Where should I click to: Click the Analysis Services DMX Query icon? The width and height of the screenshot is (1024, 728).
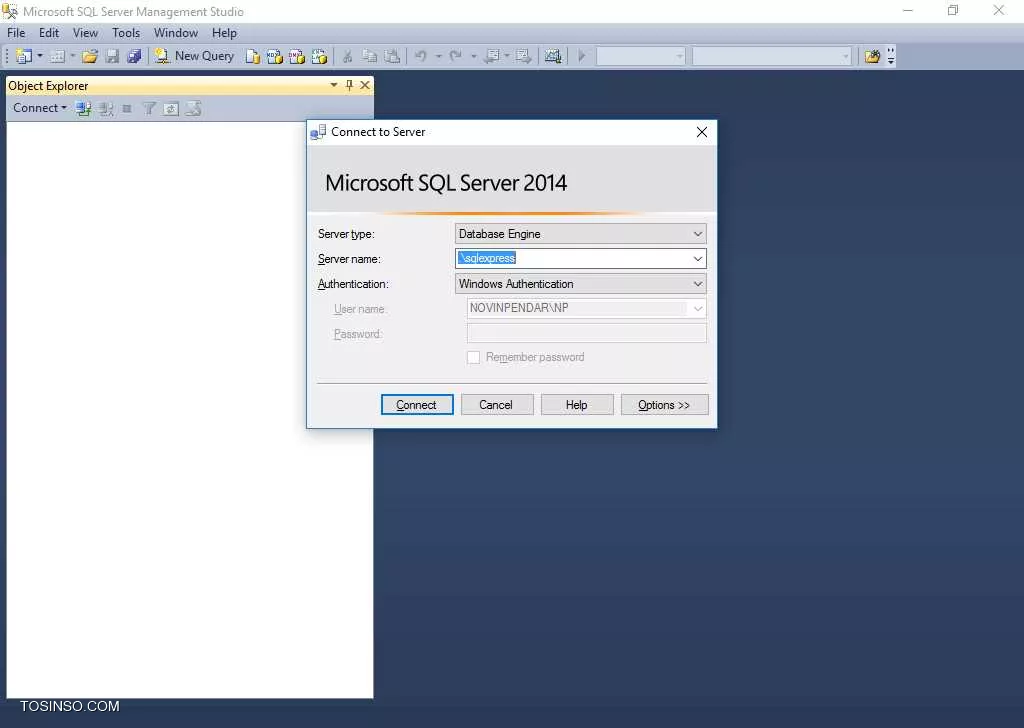click(x=296, y=56)
